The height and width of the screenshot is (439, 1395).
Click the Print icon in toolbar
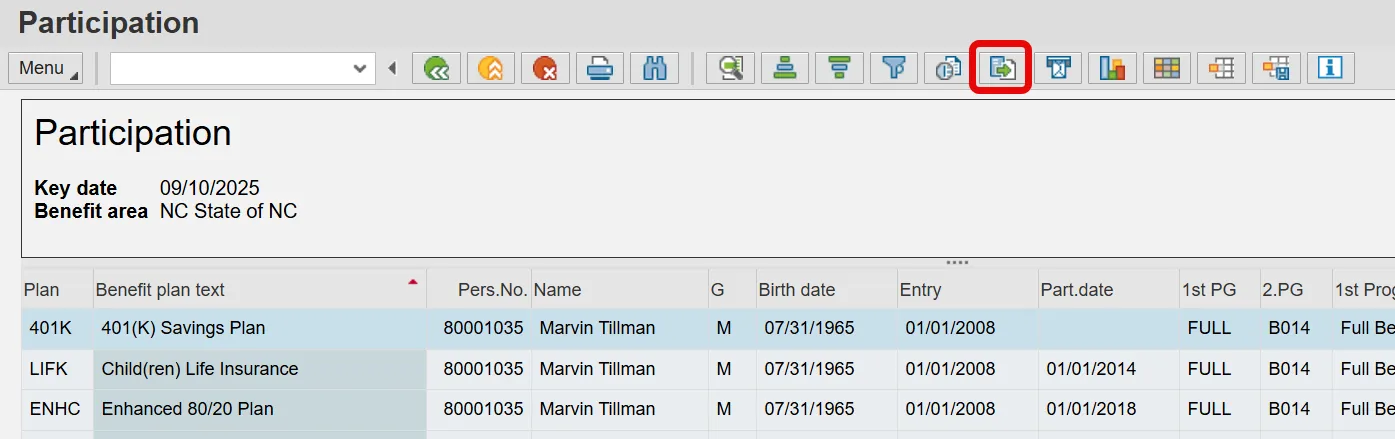coord(600,68)
